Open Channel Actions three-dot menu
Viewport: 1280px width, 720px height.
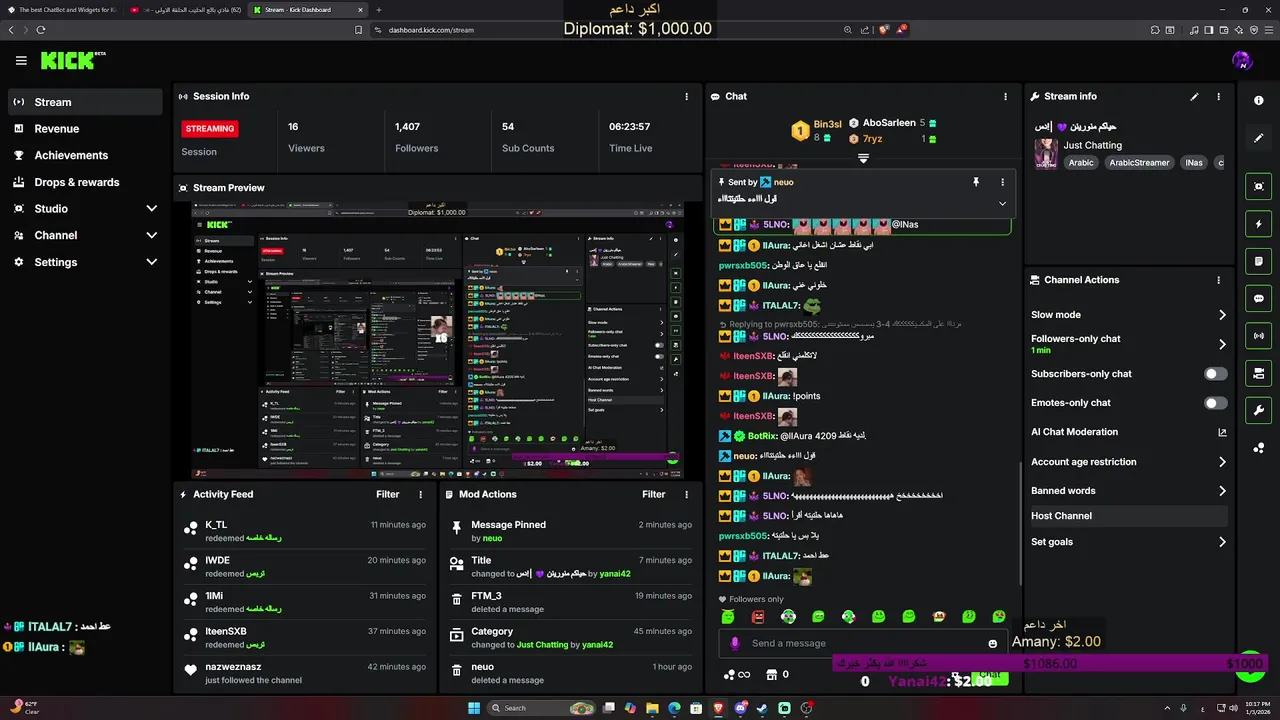click(x=1218, y=280)
